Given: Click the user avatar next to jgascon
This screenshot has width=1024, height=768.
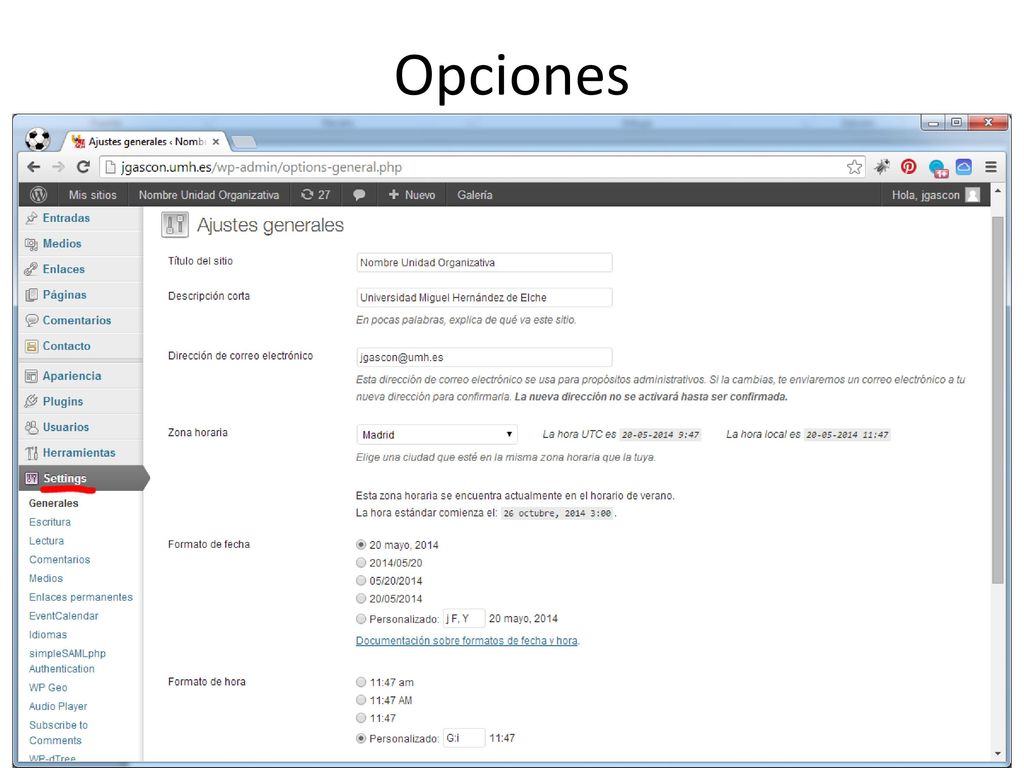Looking at the screenshot, I should click(972, 195).
